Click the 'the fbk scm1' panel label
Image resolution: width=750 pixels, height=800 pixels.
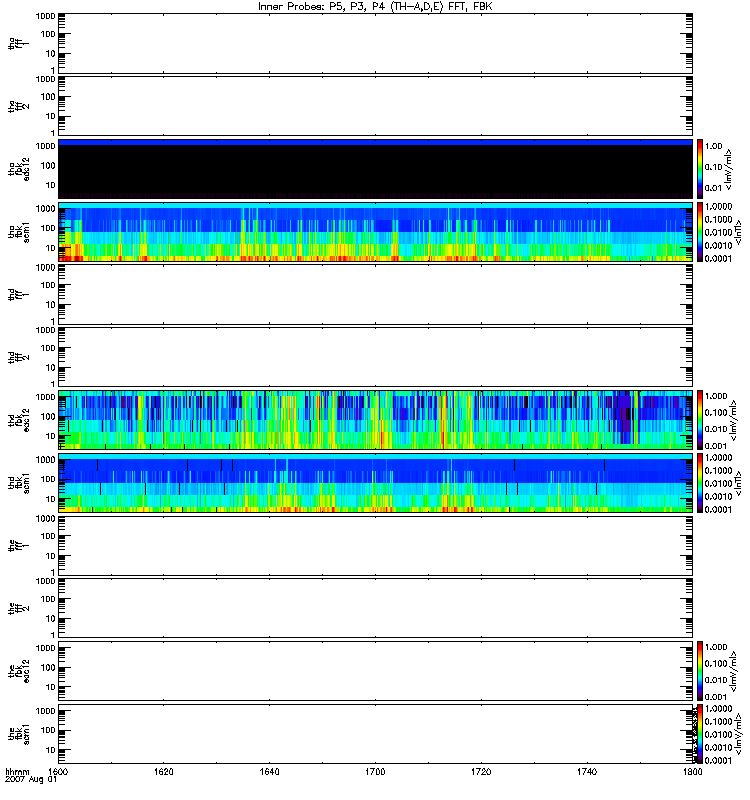tap(18, 734)
